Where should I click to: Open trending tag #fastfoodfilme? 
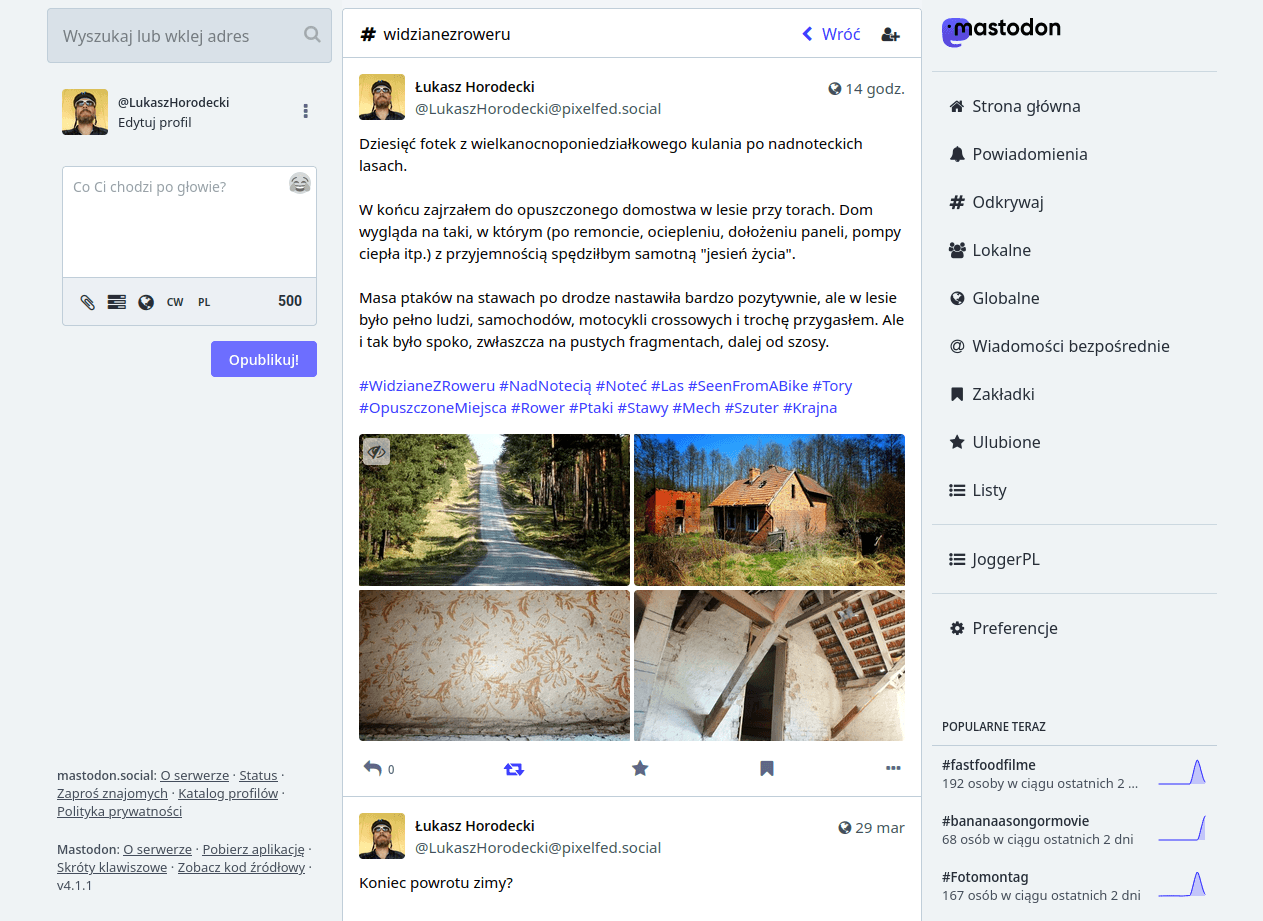[x=989, y=765]
